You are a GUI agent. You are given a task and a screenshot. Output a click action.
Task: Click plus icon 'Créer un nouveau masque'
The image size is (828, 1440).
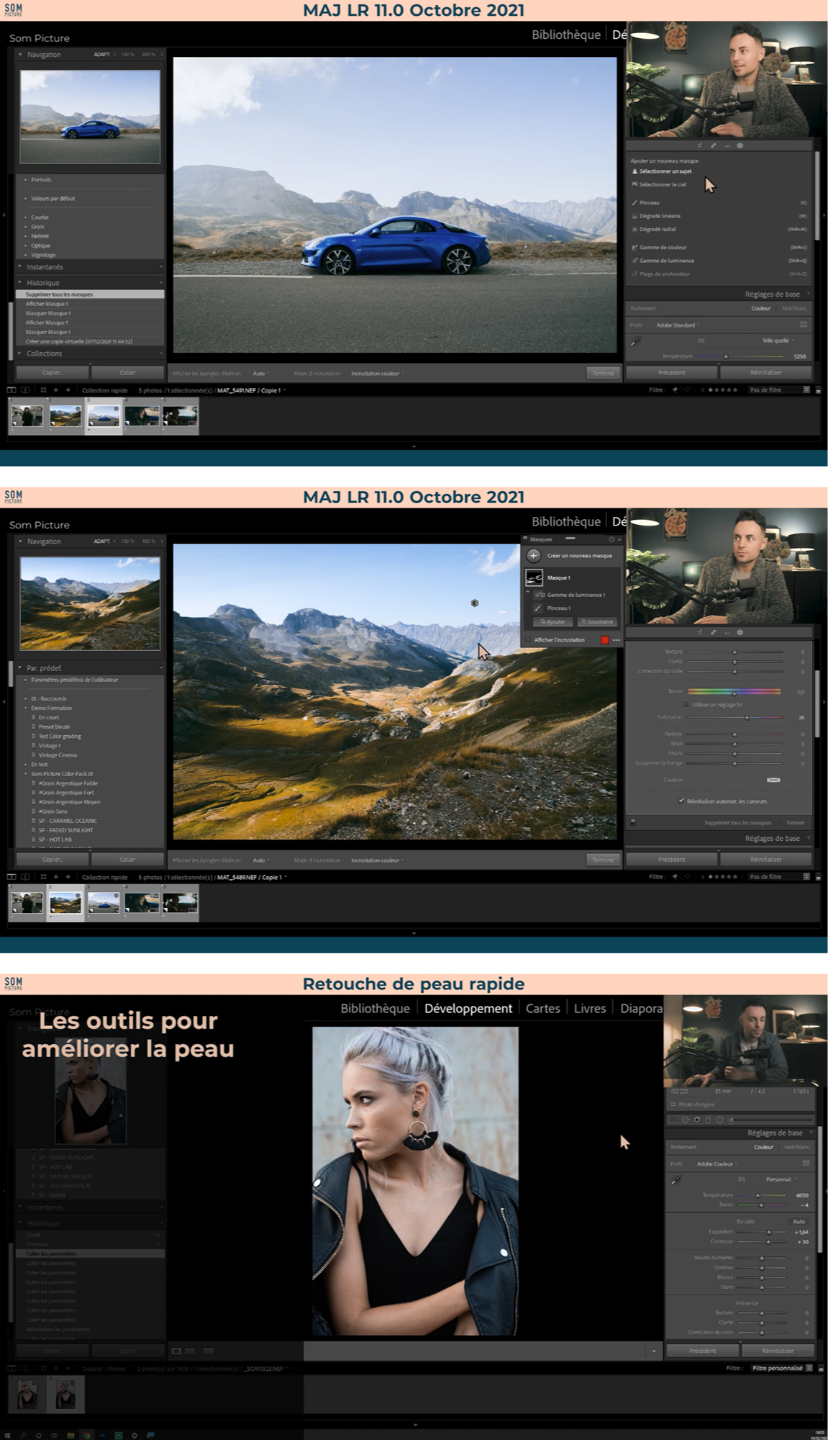pos(534,555)
